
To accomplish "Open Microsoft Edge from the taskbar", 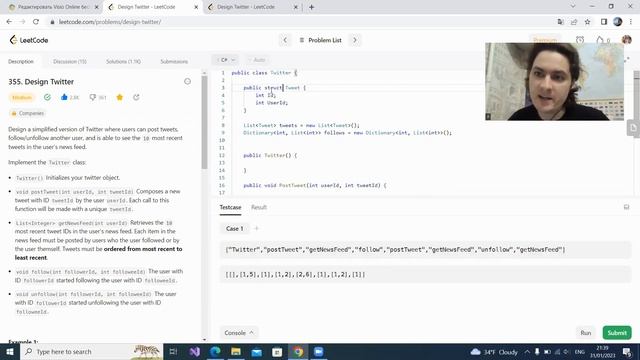I will pos(216,351).
